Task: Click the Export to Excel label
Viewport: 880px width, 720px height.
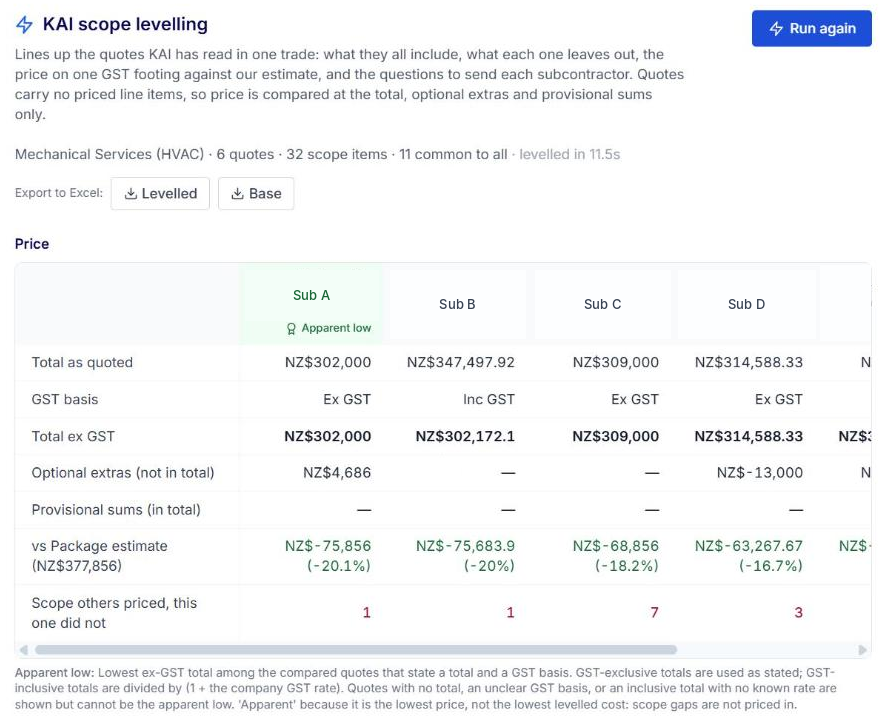Action: pyautogui.click(x=59, y=193)
